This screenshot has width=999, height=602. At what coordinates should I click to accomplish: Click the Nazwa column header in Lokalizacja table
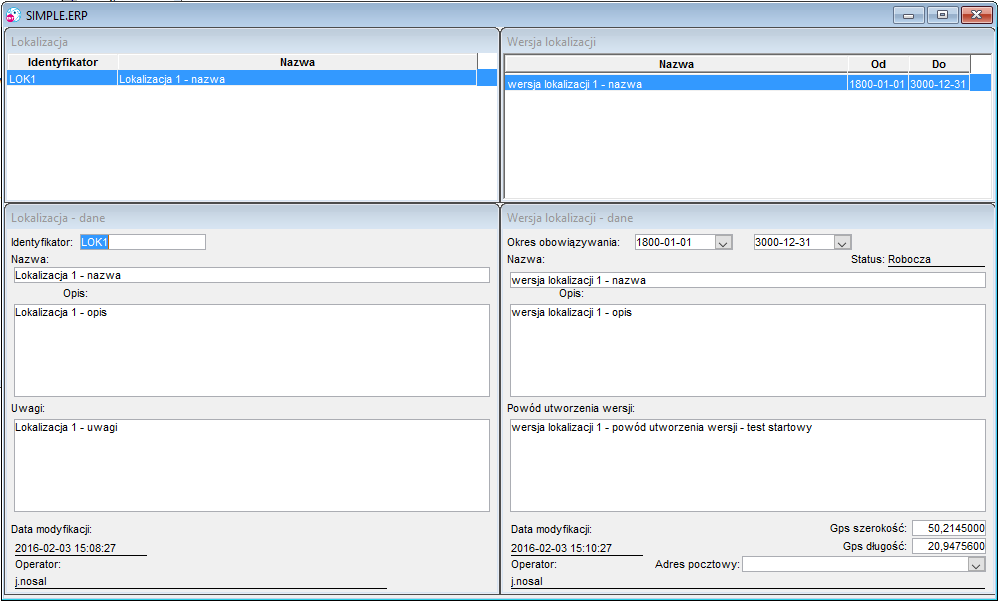point(297,62)
